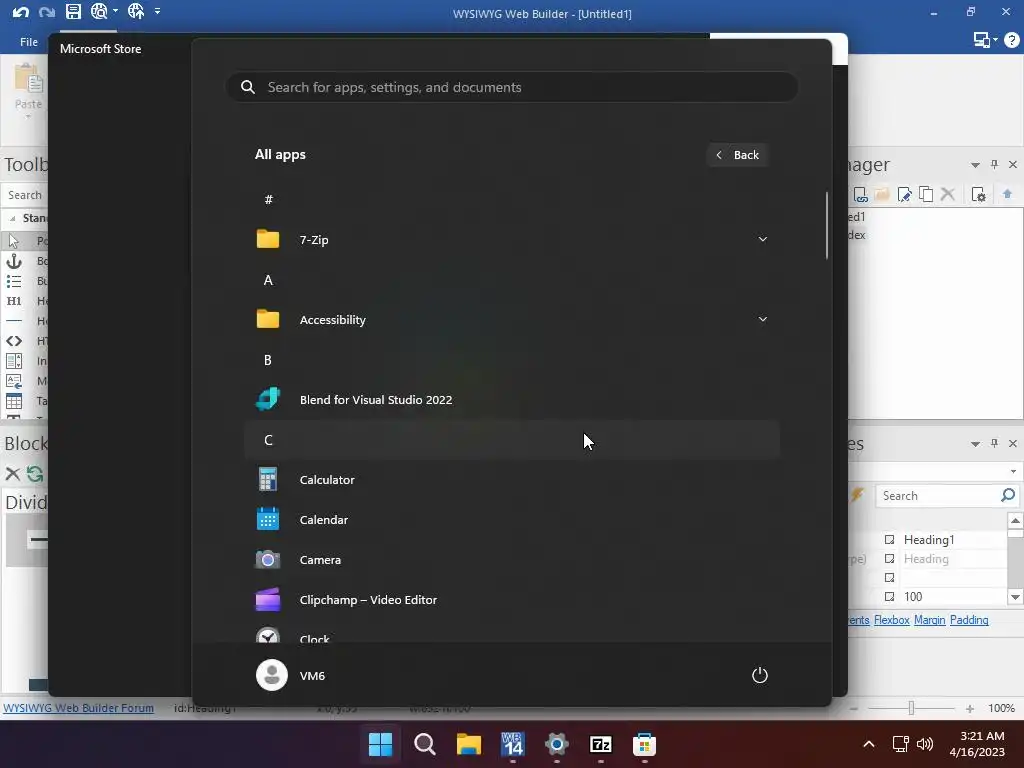Click the 100 property value

(913, 596)
